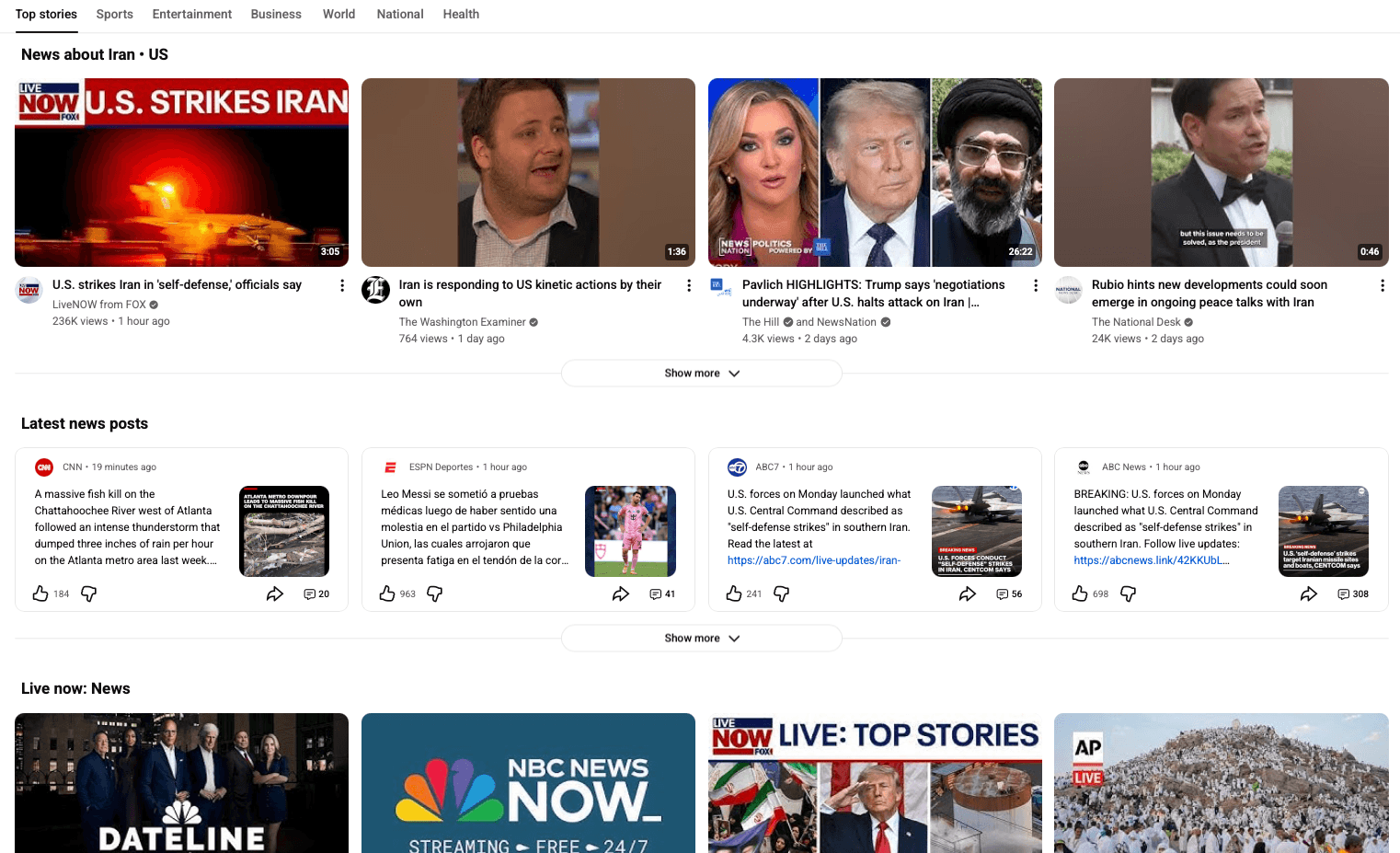Click 'Leo Messi se sometió a pruebas' text
The image size is (1400, 853).
pos(475,527)
